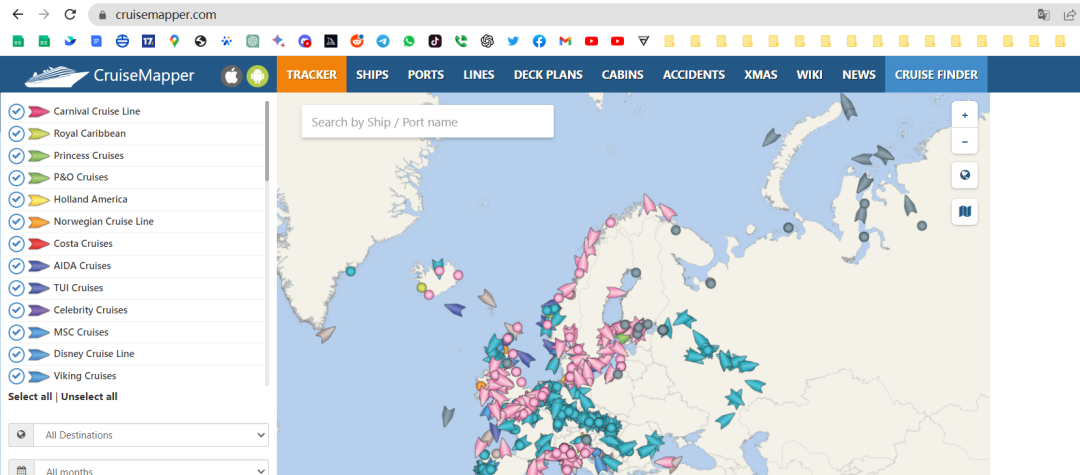This screenshot has width=1080, height=475.
Task: Switch to the TRACKER tab
Action: click(311, 75)
